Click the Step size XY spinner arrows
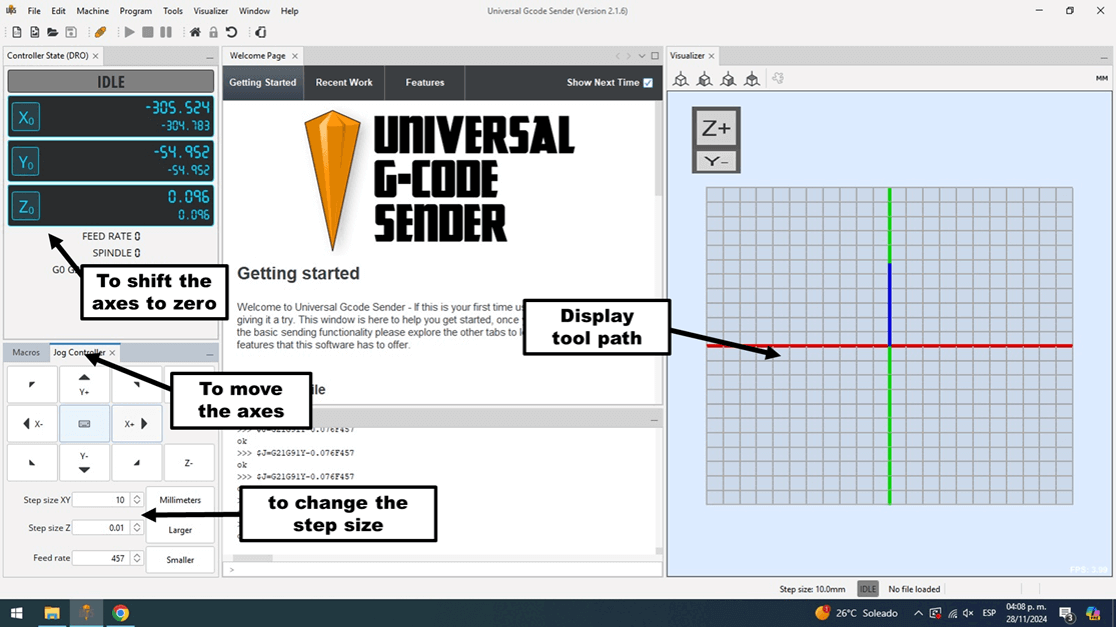This screenshot has width=1116, height=627. [137, 500]
